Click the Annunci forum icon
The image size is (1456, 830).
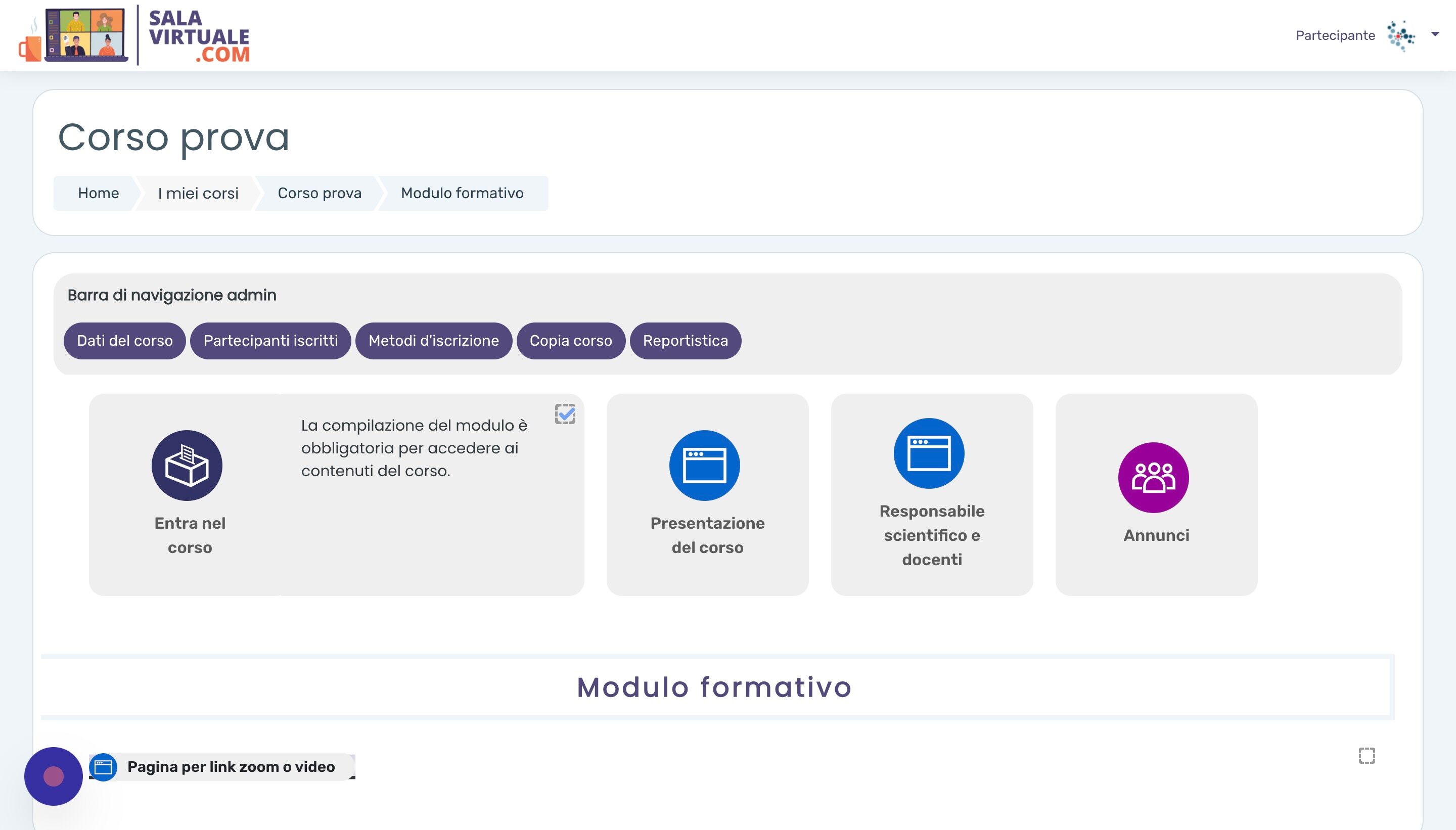click(x=1153, y=477)
